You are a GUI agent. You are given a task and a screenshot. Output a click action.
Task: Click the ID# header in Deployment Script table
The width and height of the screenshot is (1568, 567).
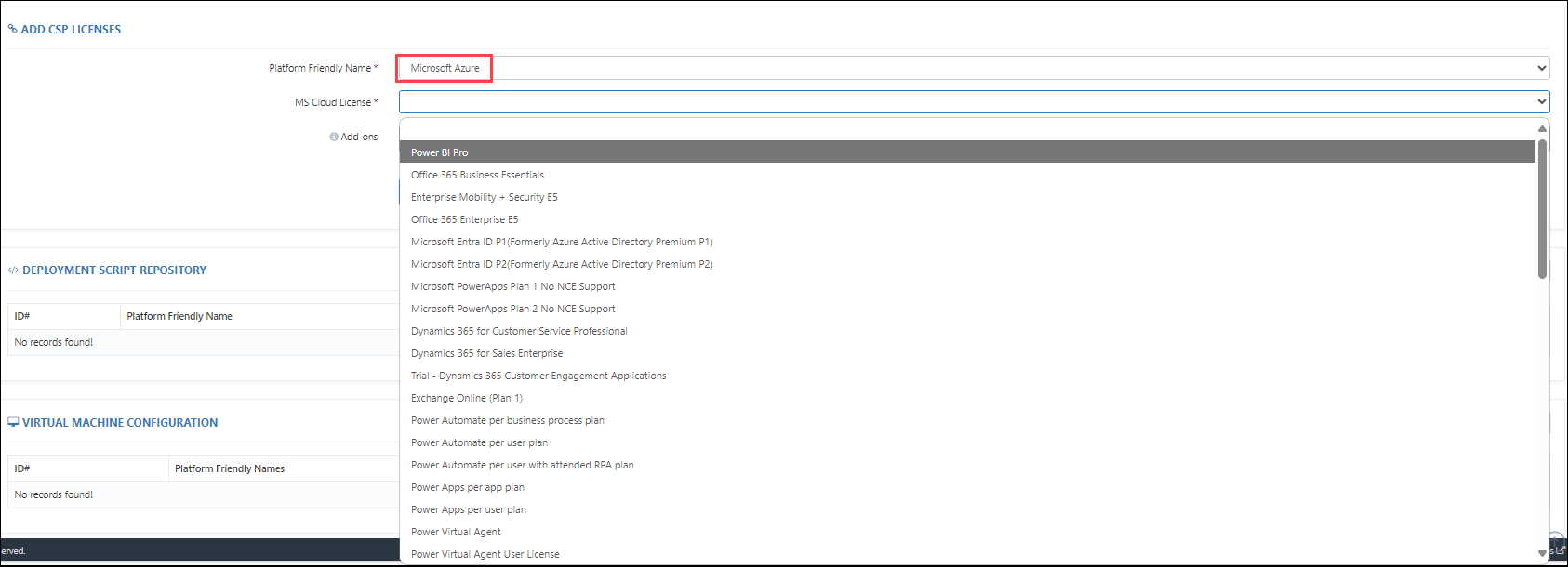pyautogui.click(x=22, y=316)
